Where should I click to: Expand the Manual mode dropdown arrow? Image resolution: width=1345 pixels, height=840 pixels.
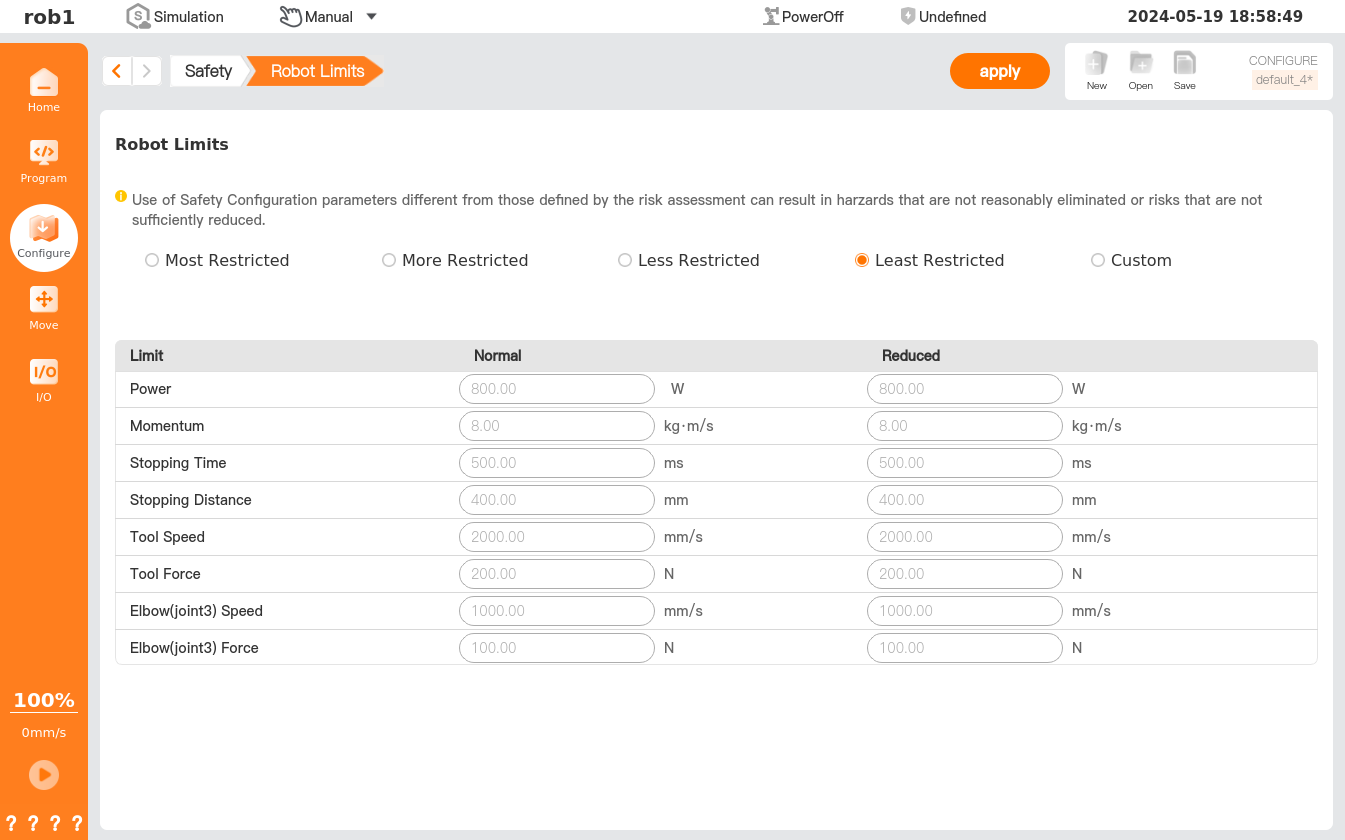372,16
